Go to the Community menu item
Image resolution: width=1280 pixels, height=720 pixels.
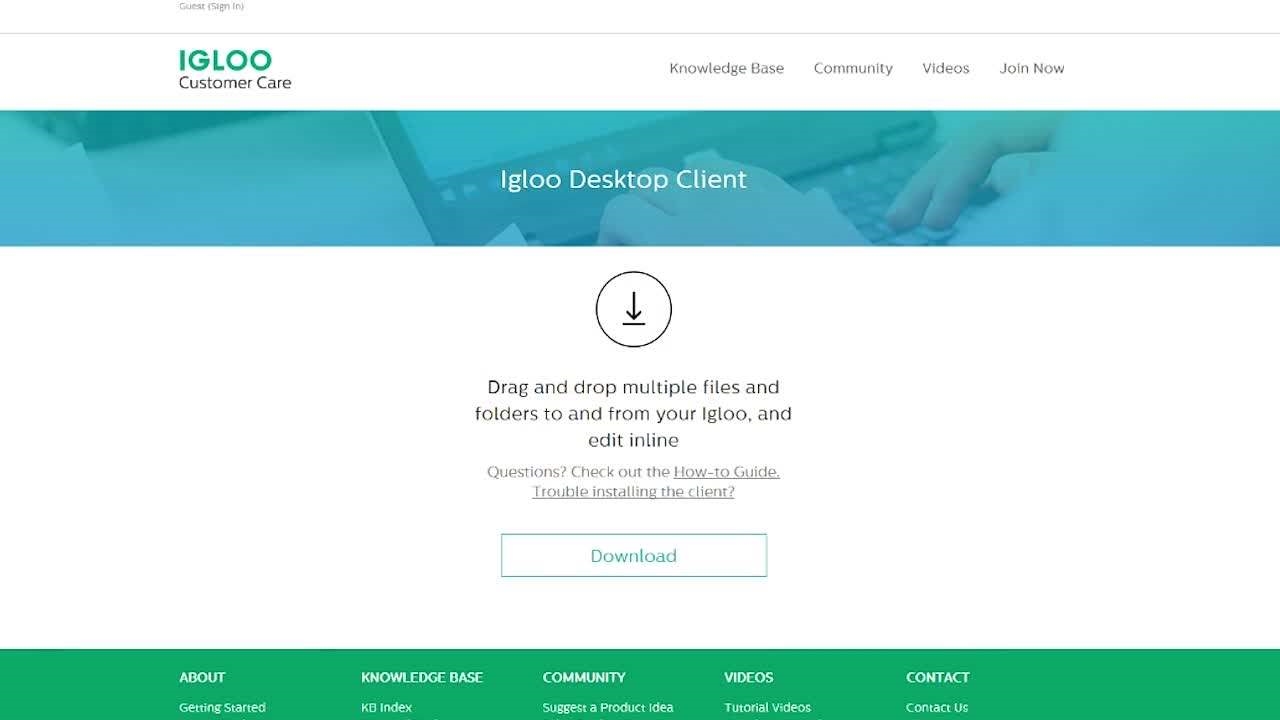[x=853, y=68]
